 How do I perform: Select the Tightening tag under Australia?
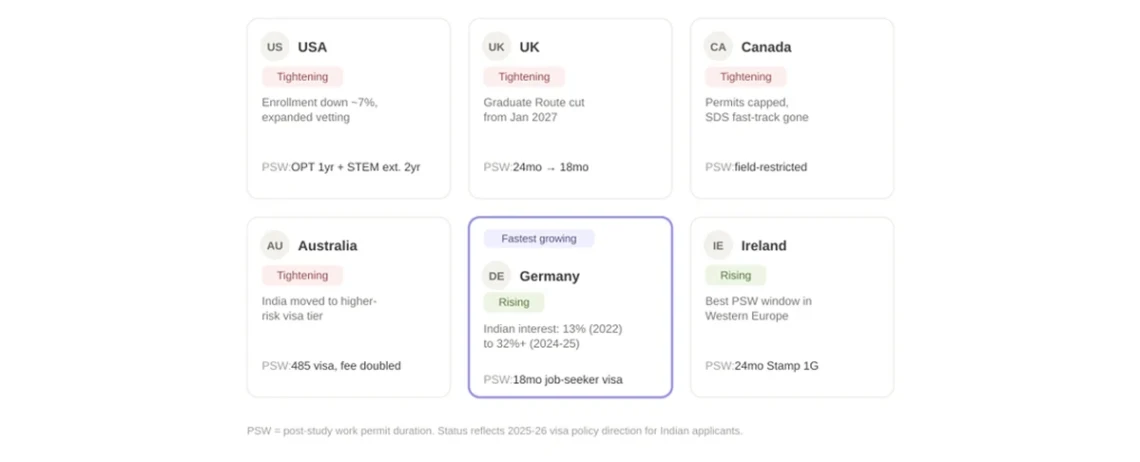302,276
